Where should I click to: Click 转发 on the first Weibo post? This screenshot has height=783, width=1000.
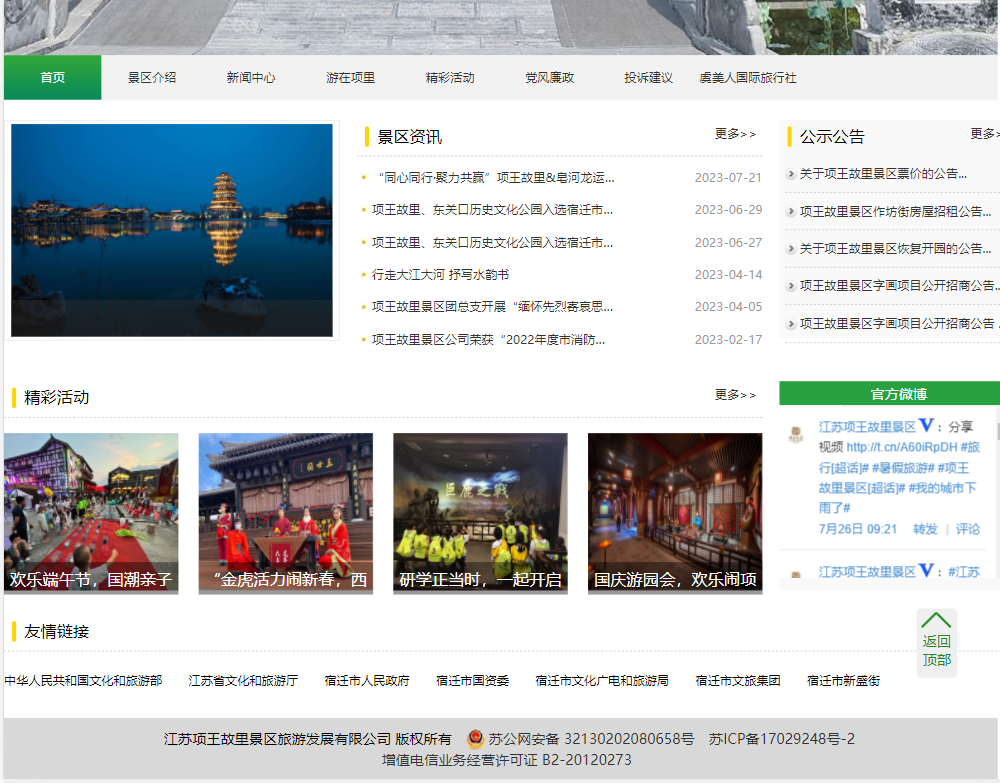click(x=925, y=529)
